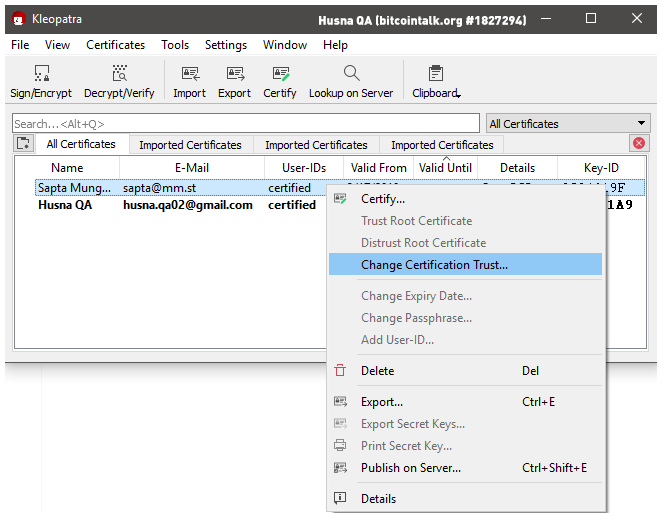Open the Tools menu
This screenshot has width=663, height=519.
[175, 45]
